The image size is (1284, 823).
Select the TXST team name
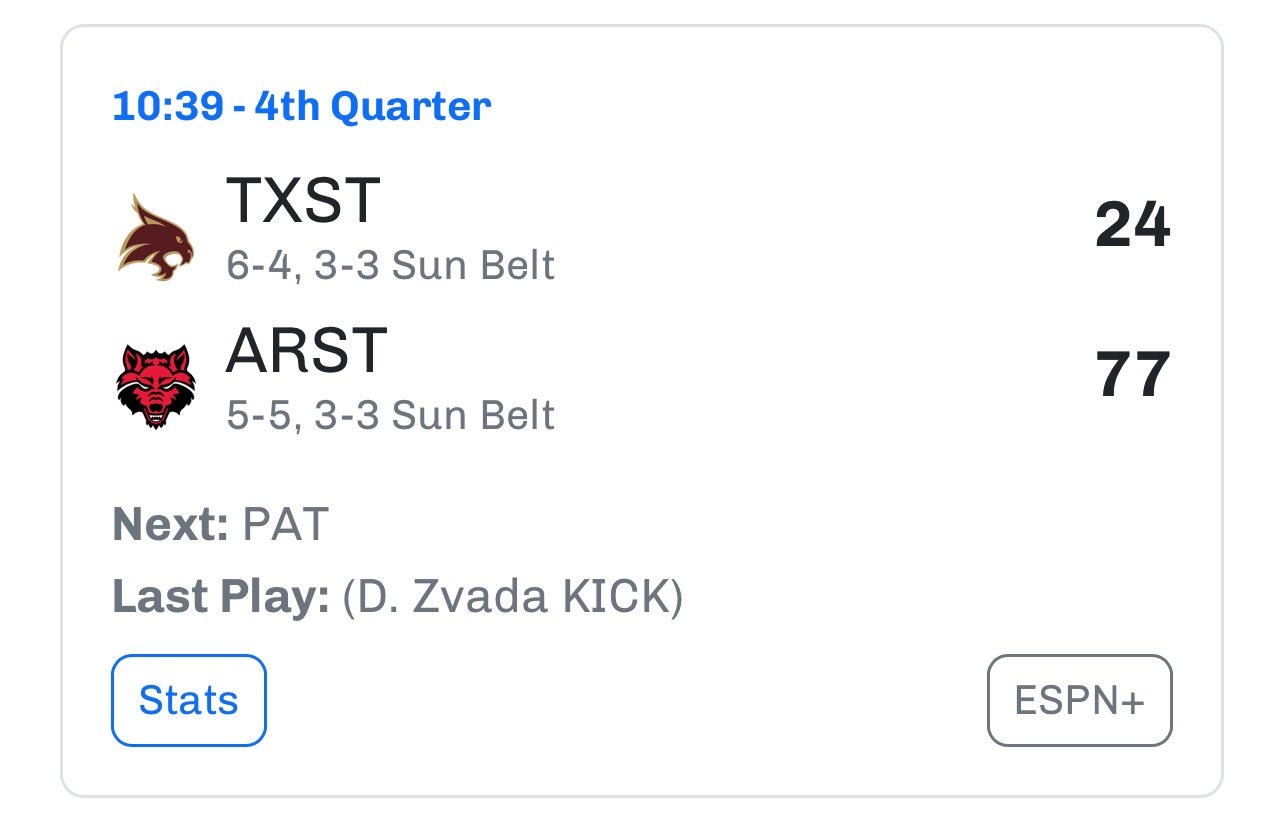click(303, 200)
